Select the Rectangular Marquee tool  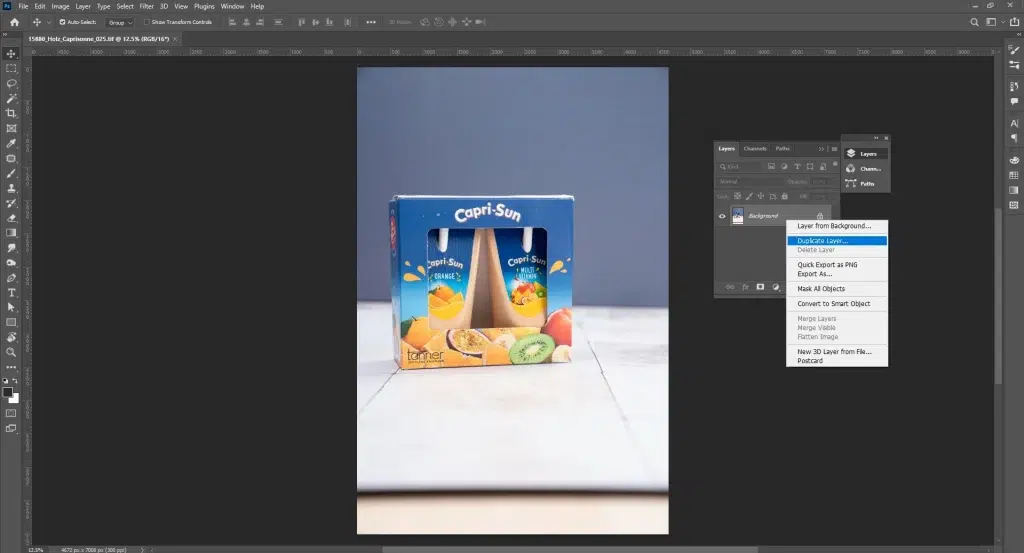(11, 69)
